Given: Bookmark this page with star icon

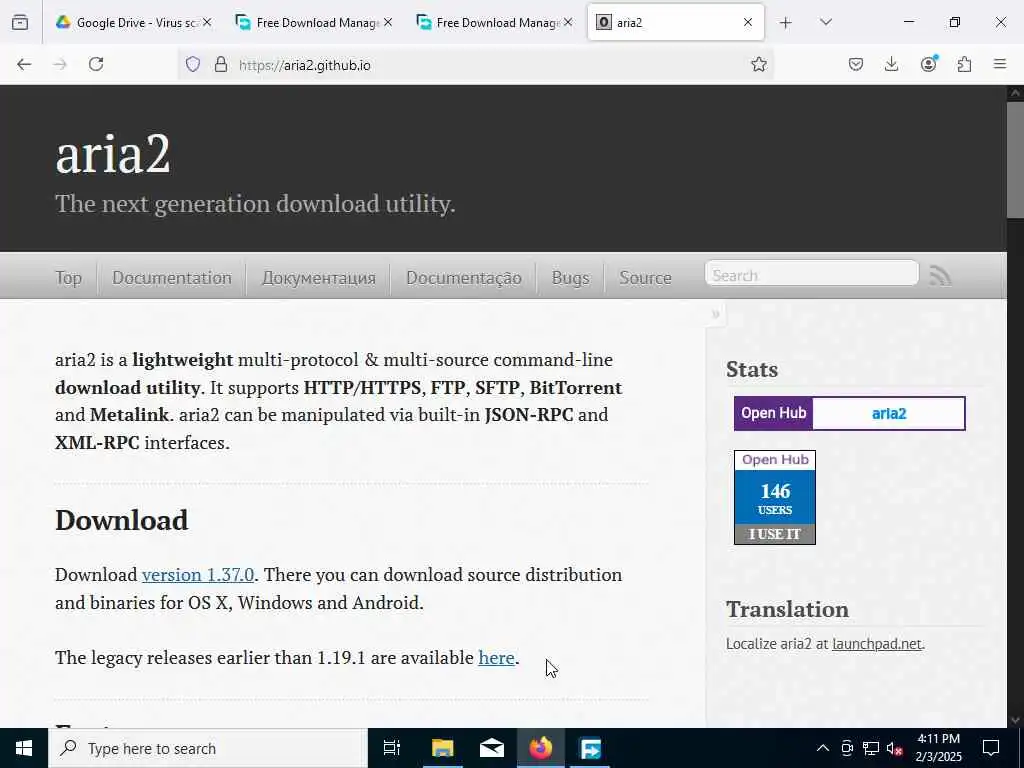Looking at the screenshot, I should tap(758, 64).
